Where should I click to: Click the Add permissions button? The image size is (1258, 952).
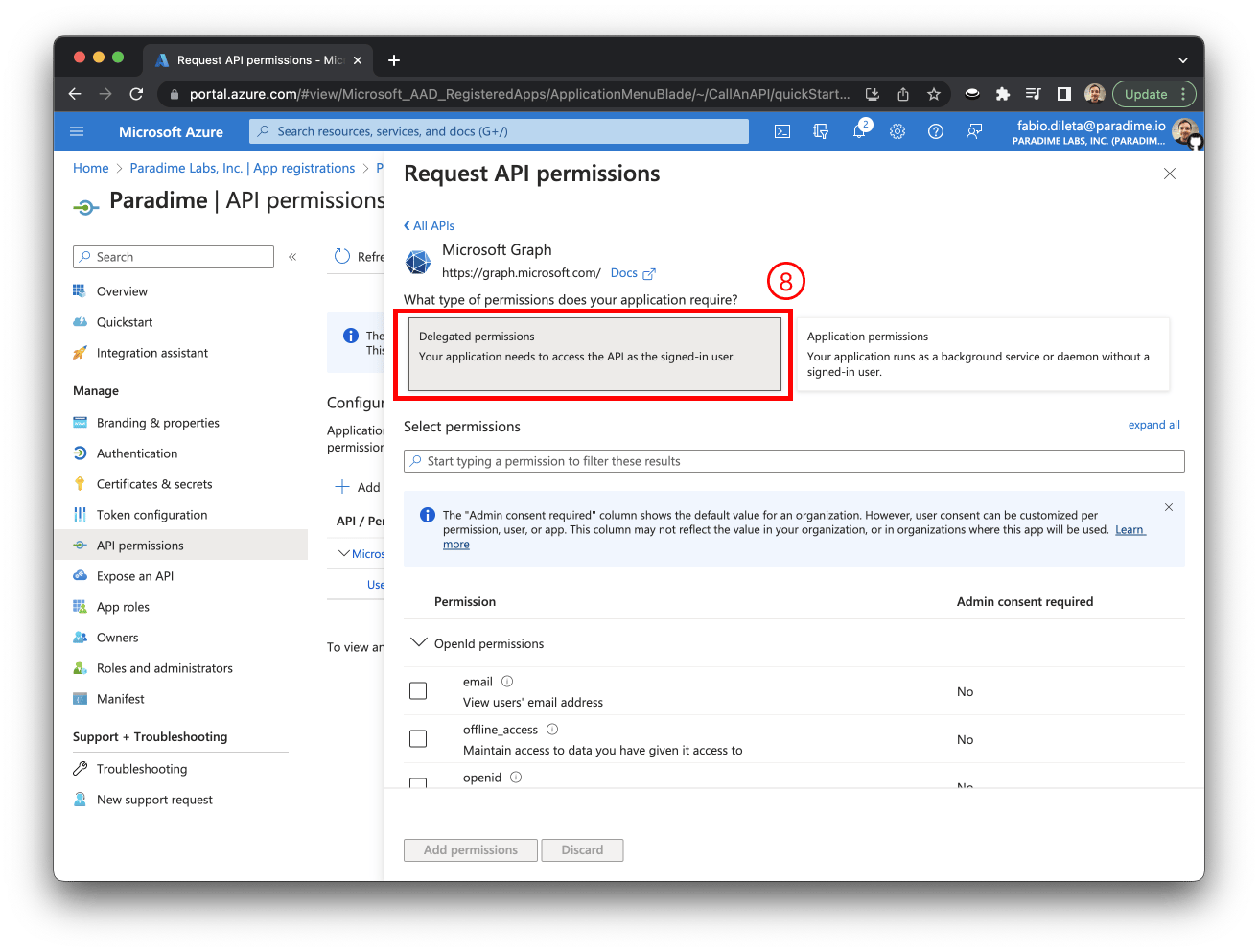tap(471, 850)
